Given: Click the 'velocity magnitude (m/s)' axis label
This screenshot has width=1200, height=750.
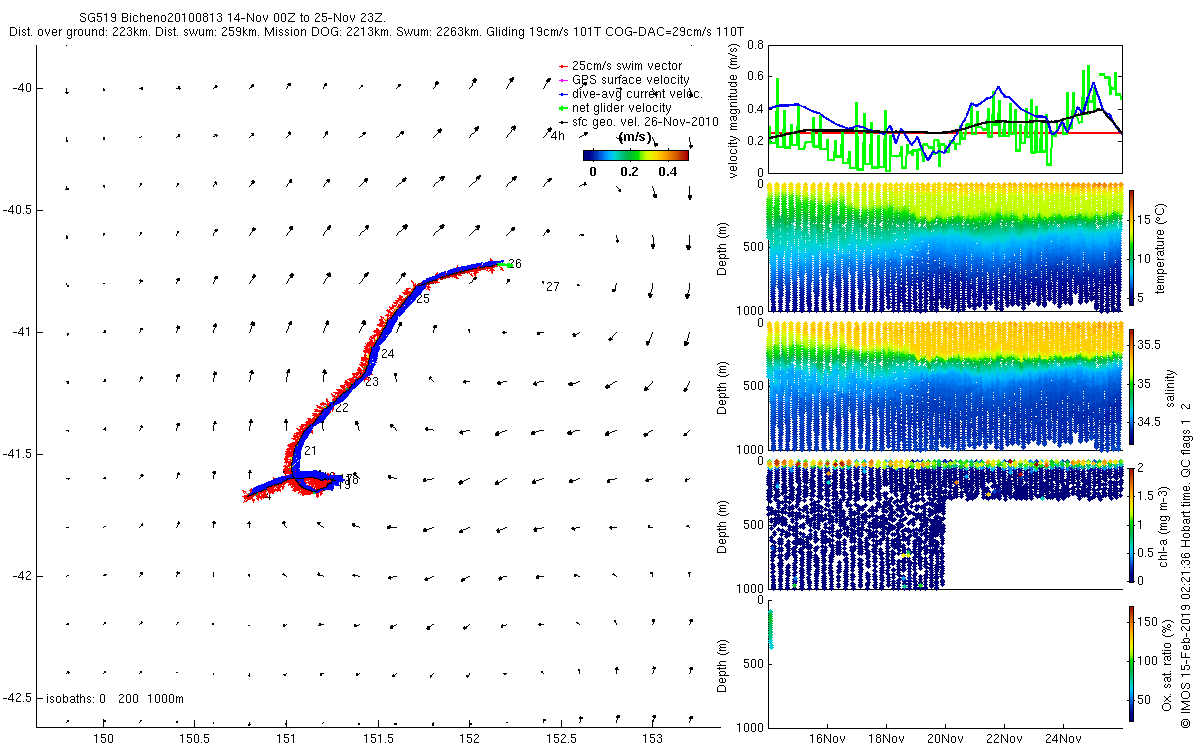Looking at the screenshot, I should click(734, 109).
